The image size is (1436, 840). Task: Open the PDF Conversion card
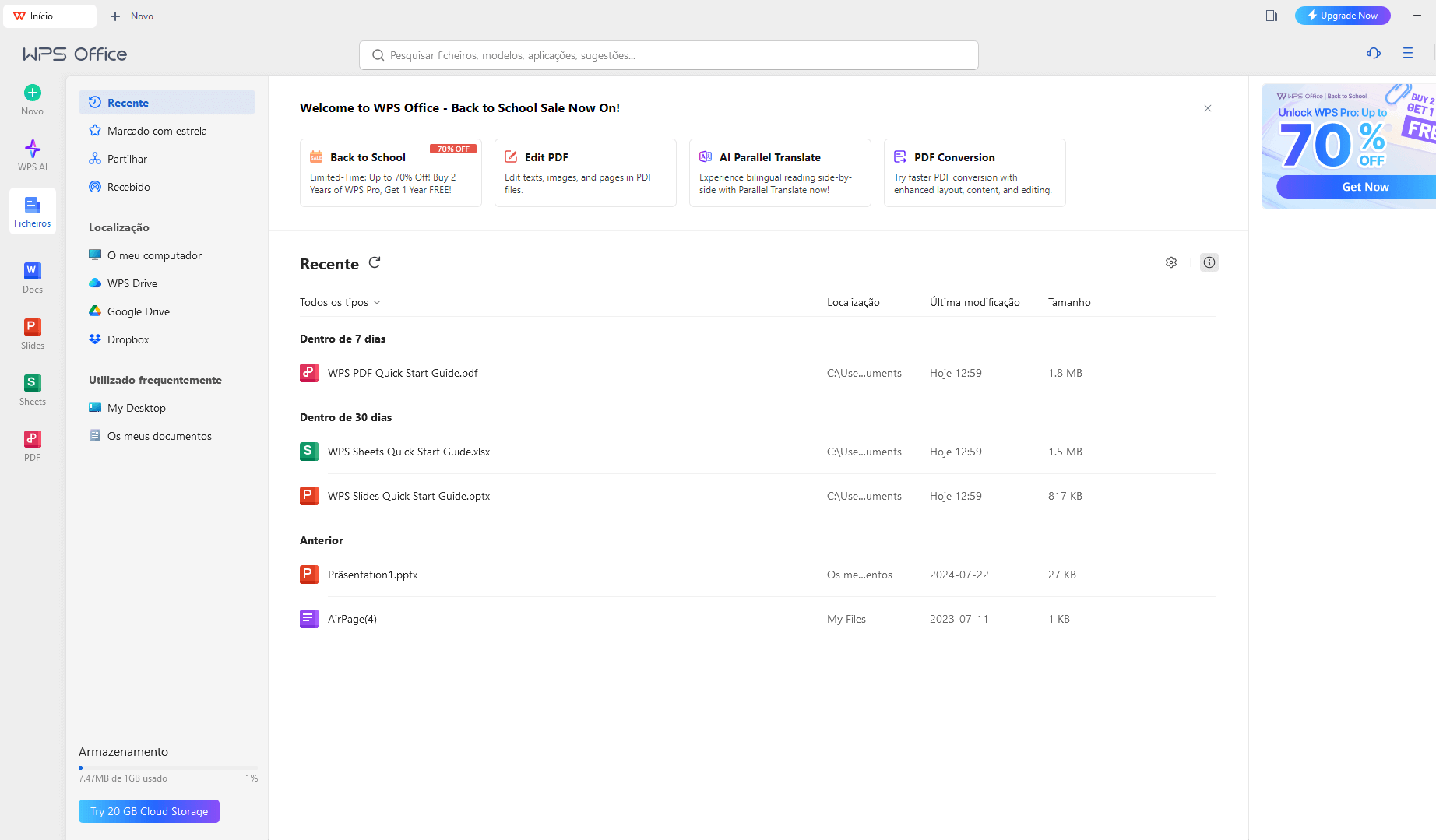click(975, 173)
